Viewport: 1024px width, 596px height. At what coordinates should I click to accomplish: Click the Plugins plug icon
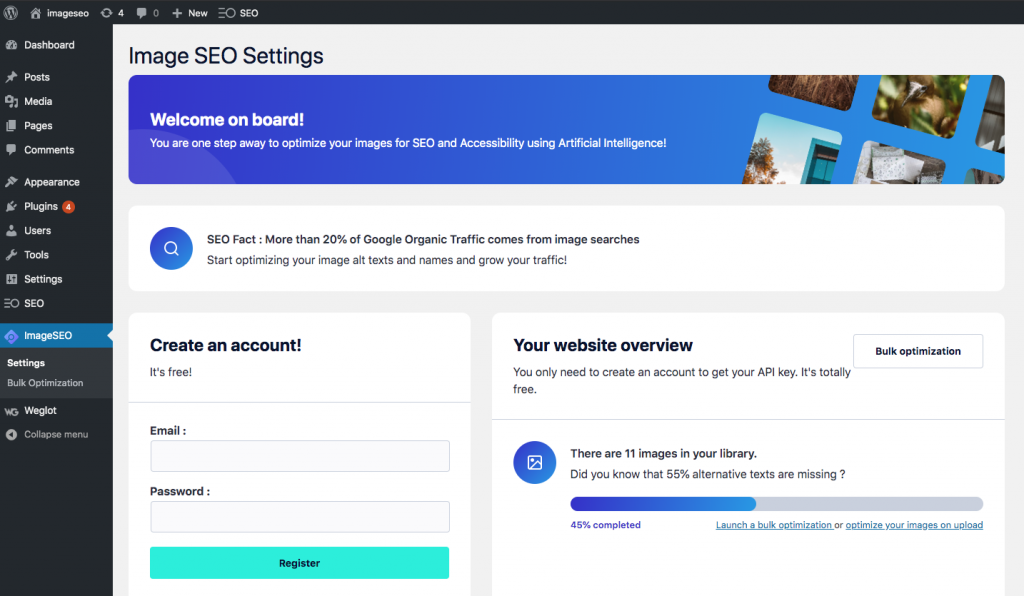coord(11,206)
